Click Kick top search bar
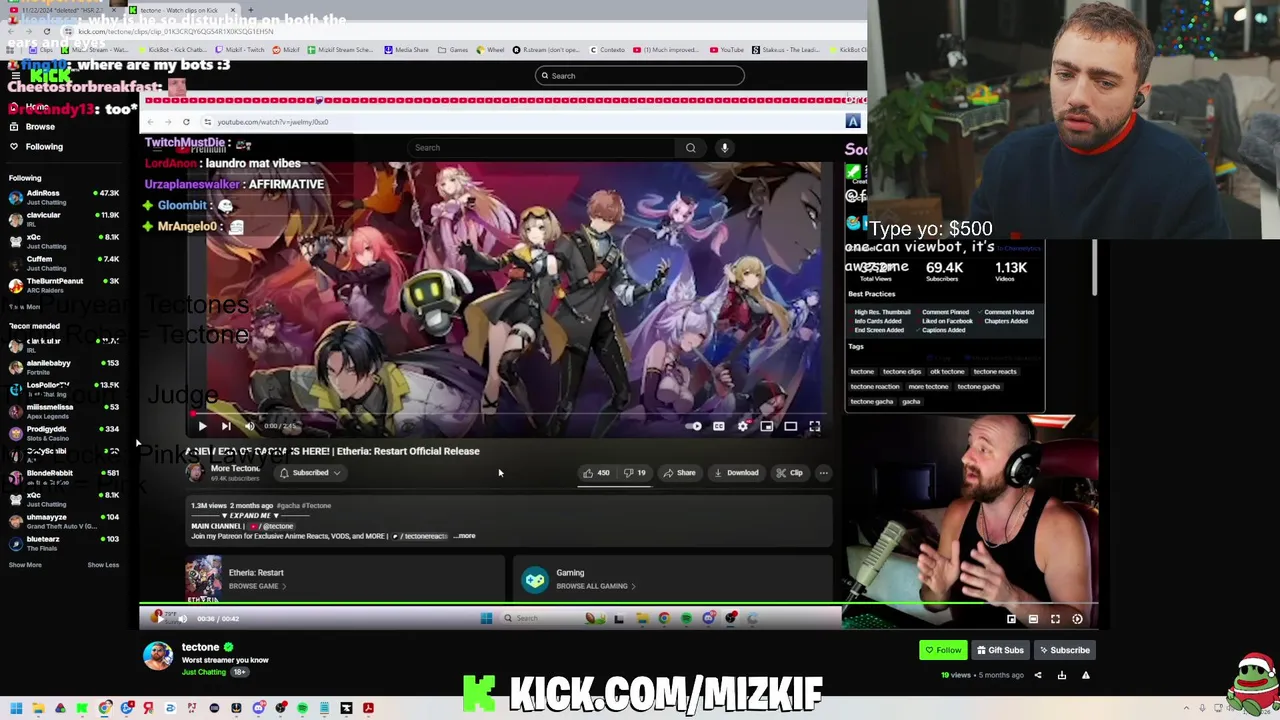 640,76
